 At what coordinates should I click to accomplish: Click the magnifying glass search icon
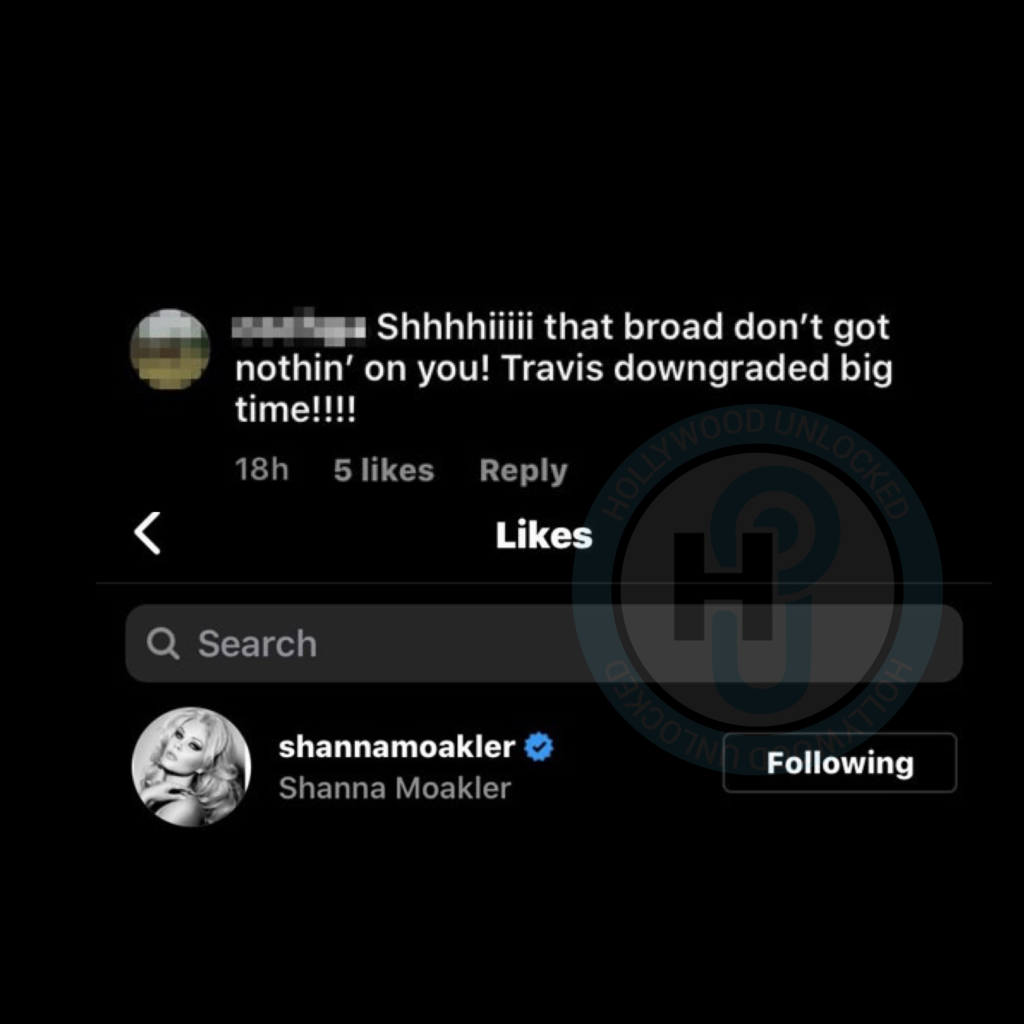163,643
